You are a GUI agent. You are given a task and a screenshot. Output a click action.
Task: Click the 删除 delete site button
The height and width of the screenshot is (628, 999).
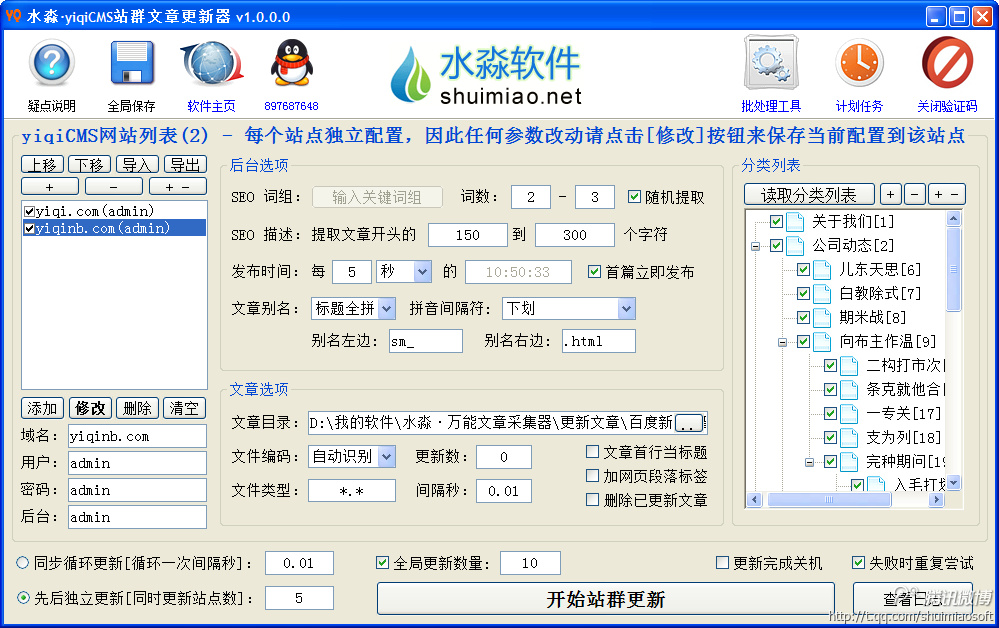[137, 408]
